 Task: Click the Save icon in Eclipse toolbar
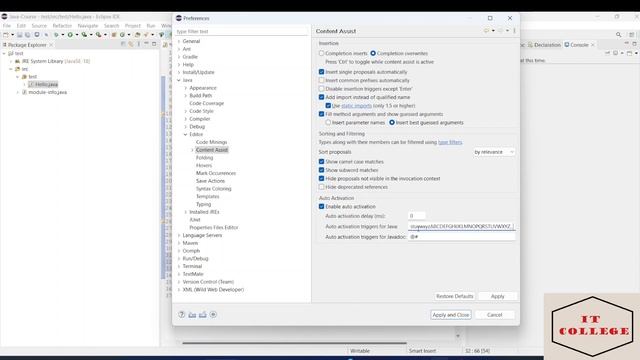(20, 35)
